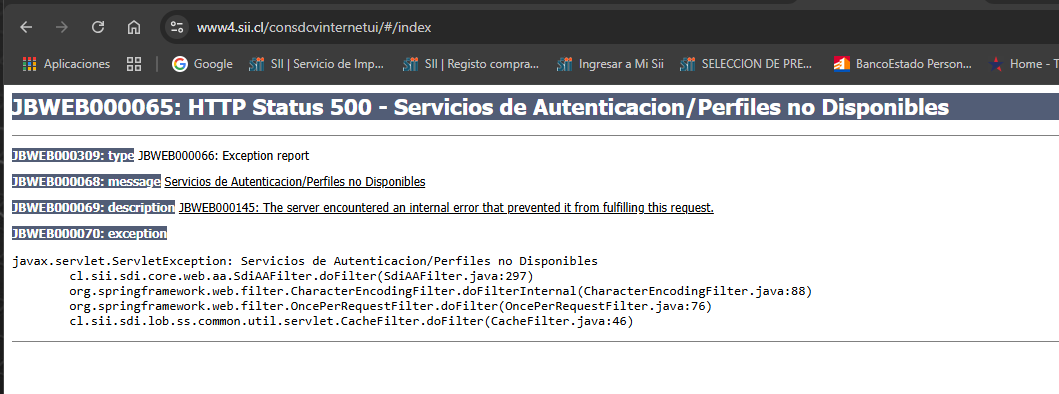Click the 'JBWEB000069: description' label
The width and height of the screenshot is (1059, 394).
point(93,207)
